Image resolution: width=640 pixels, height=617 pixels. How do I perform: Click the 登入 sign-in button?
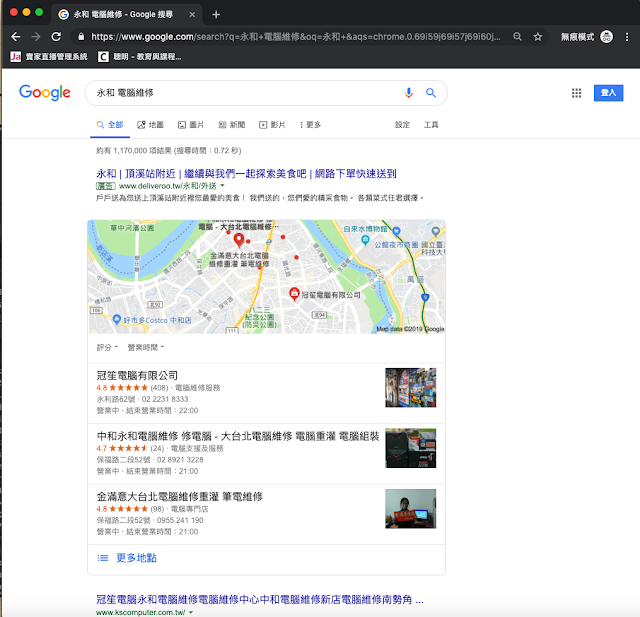coord(608,93)
